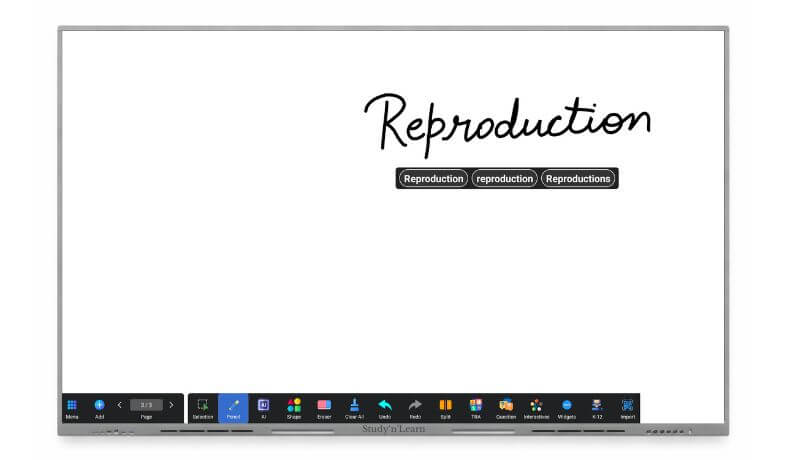The image size is (800, 460).
Task: Add a new page with Add button
Action: (x=99, y=405)
